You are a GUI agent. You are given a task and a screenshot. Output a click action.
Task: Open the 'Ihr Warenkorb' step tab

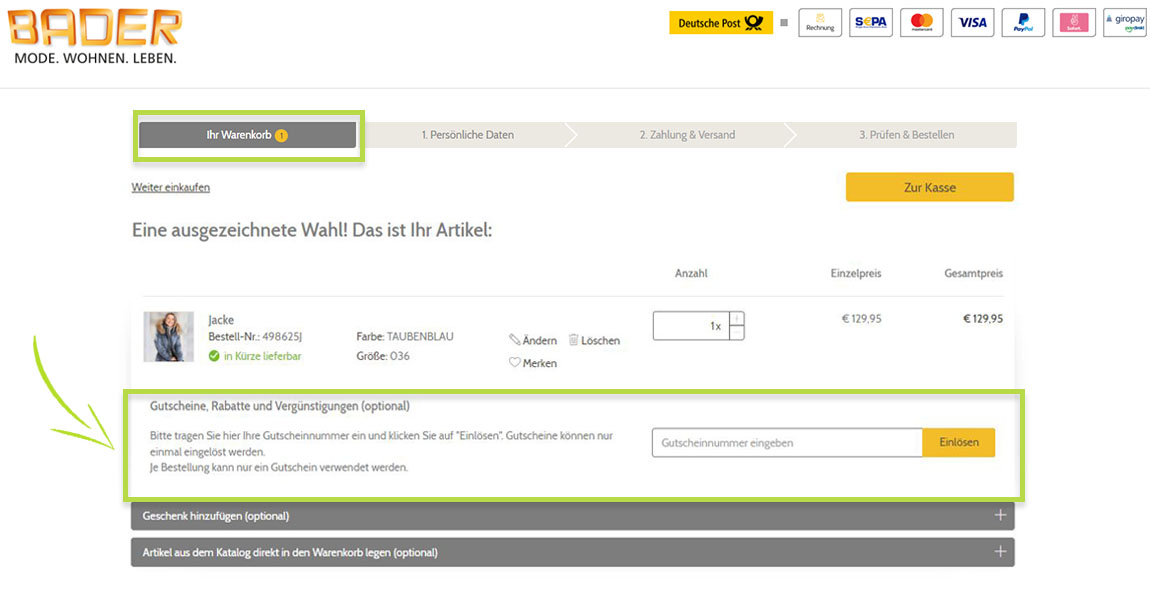pos(247,135)
